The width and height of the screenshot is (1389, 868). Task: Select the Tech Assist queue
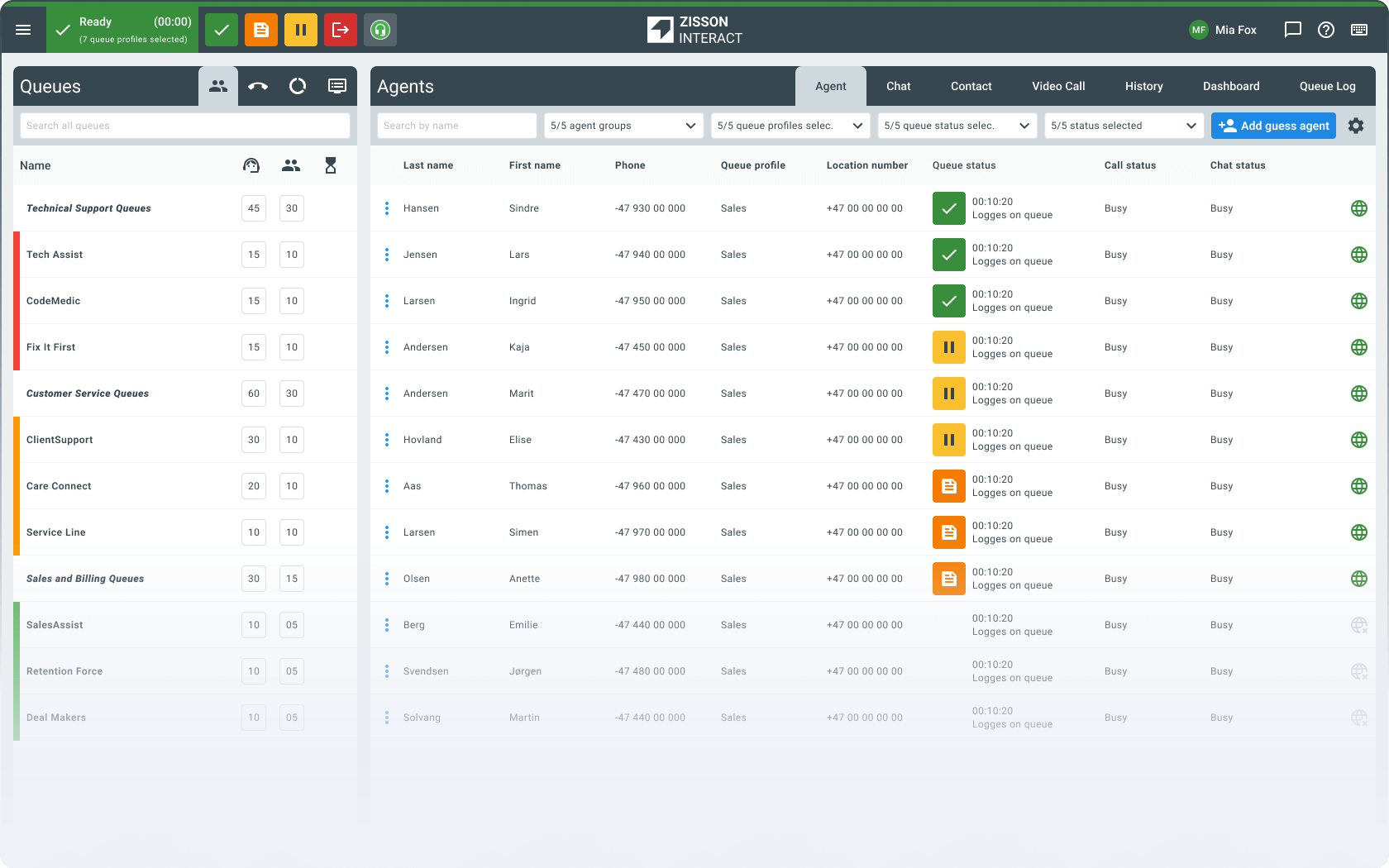click(185, 255)
